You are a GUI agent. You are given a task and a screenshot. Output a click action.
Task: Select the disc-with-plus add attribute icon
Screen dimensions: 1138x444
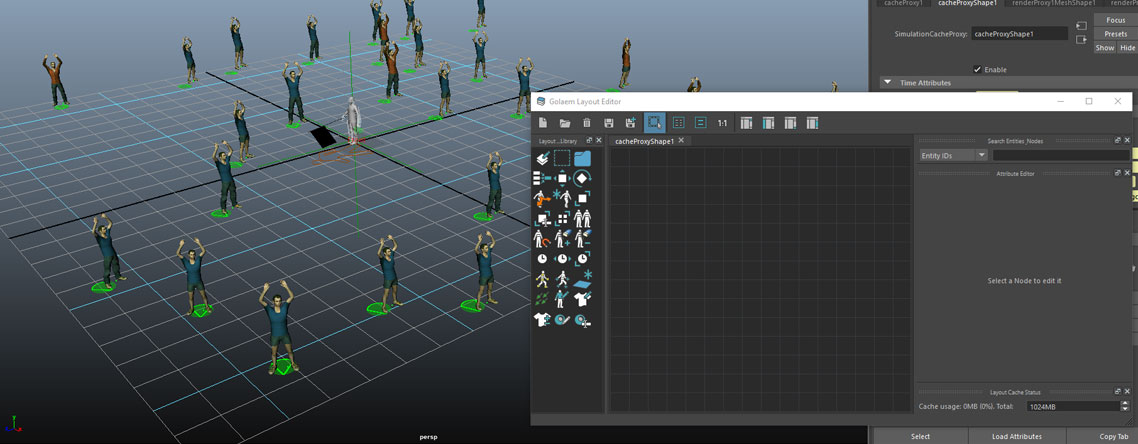(582, 319)
